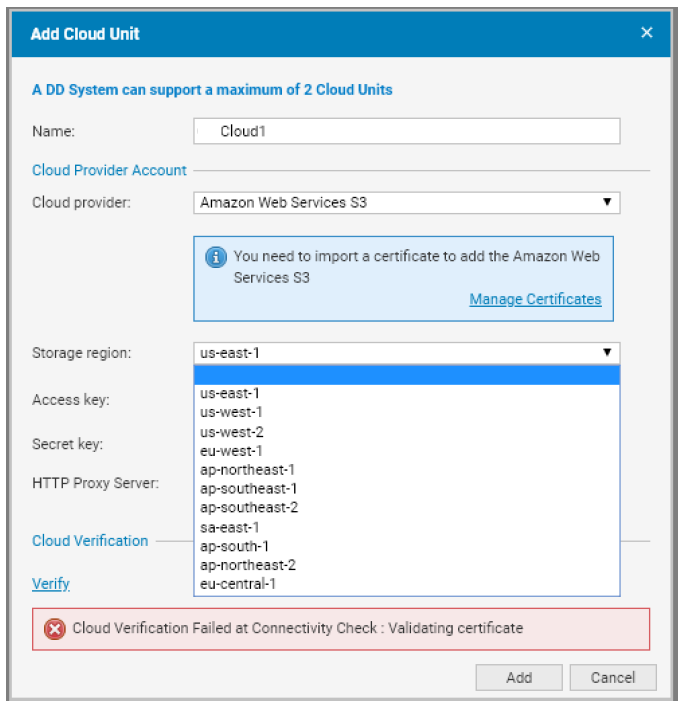Image resolution: width=686 pixels, height=708 pixels.
Task: Select eu-central-1 storage region
Action: [x=239, y=584]
